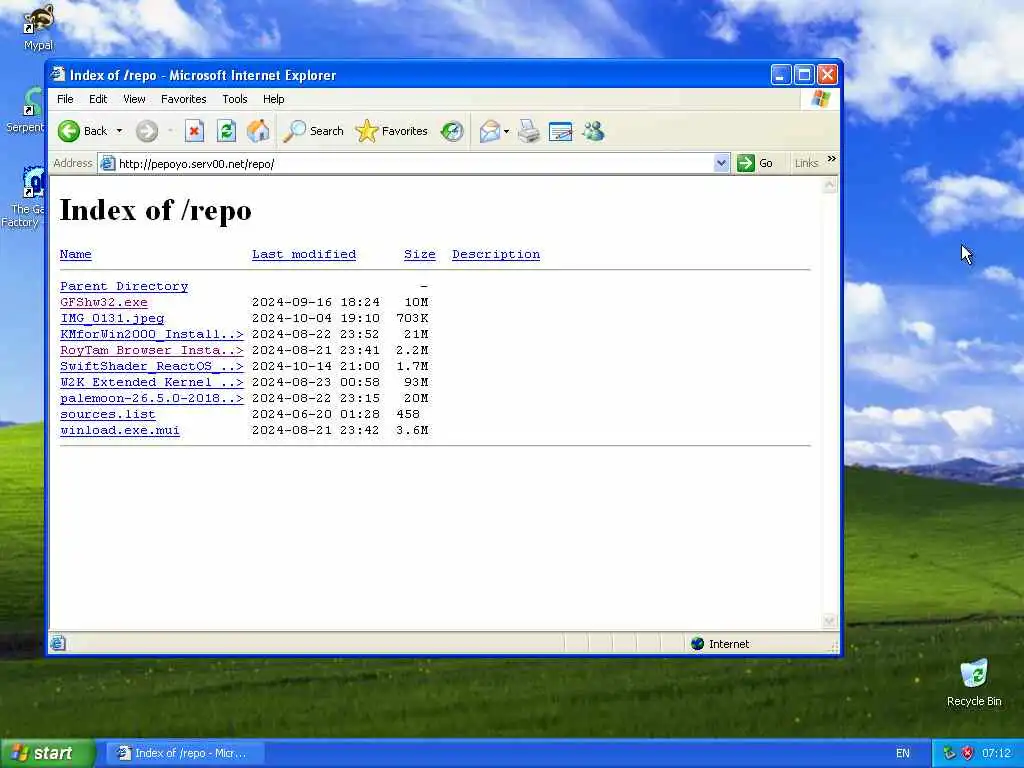Click the Mail envelope icon
Image resolution: width=1024 pixels, height=768 pixels.
point(490,131)
